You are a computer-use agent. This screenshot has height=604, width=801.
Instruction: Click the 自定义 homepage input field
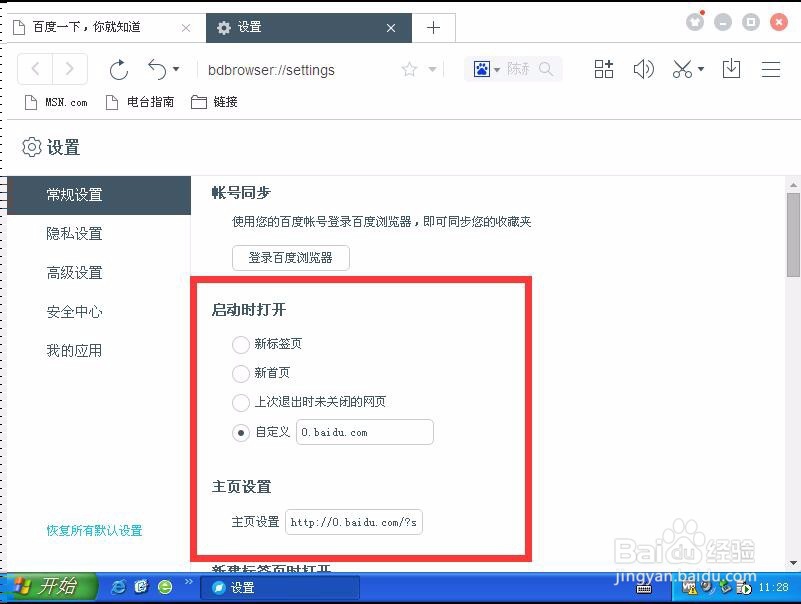click(364, 432)
